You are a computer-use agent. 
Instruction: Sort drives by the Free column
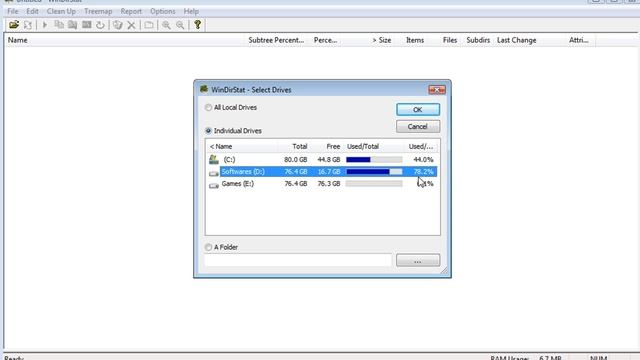326,146
